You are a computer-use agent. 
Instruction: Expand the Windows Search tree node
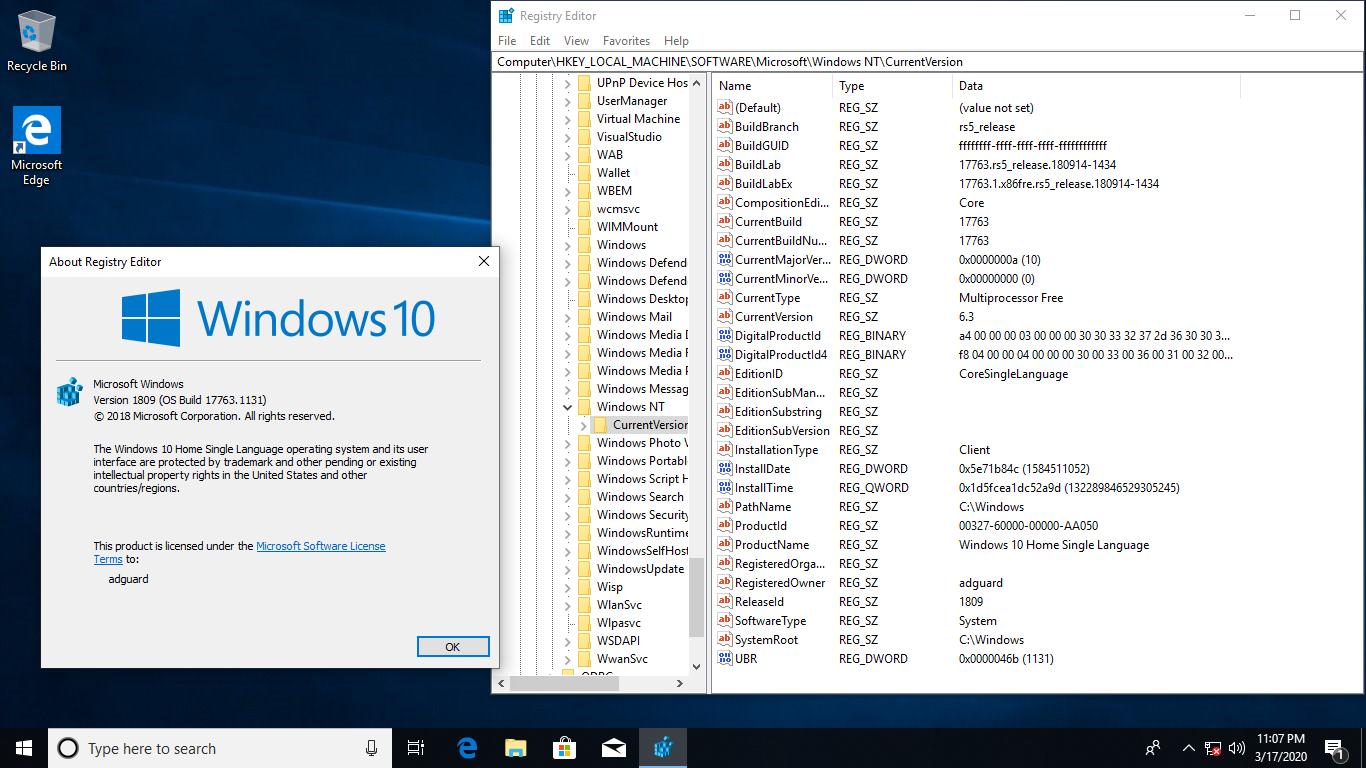click(x=567, y=497)
